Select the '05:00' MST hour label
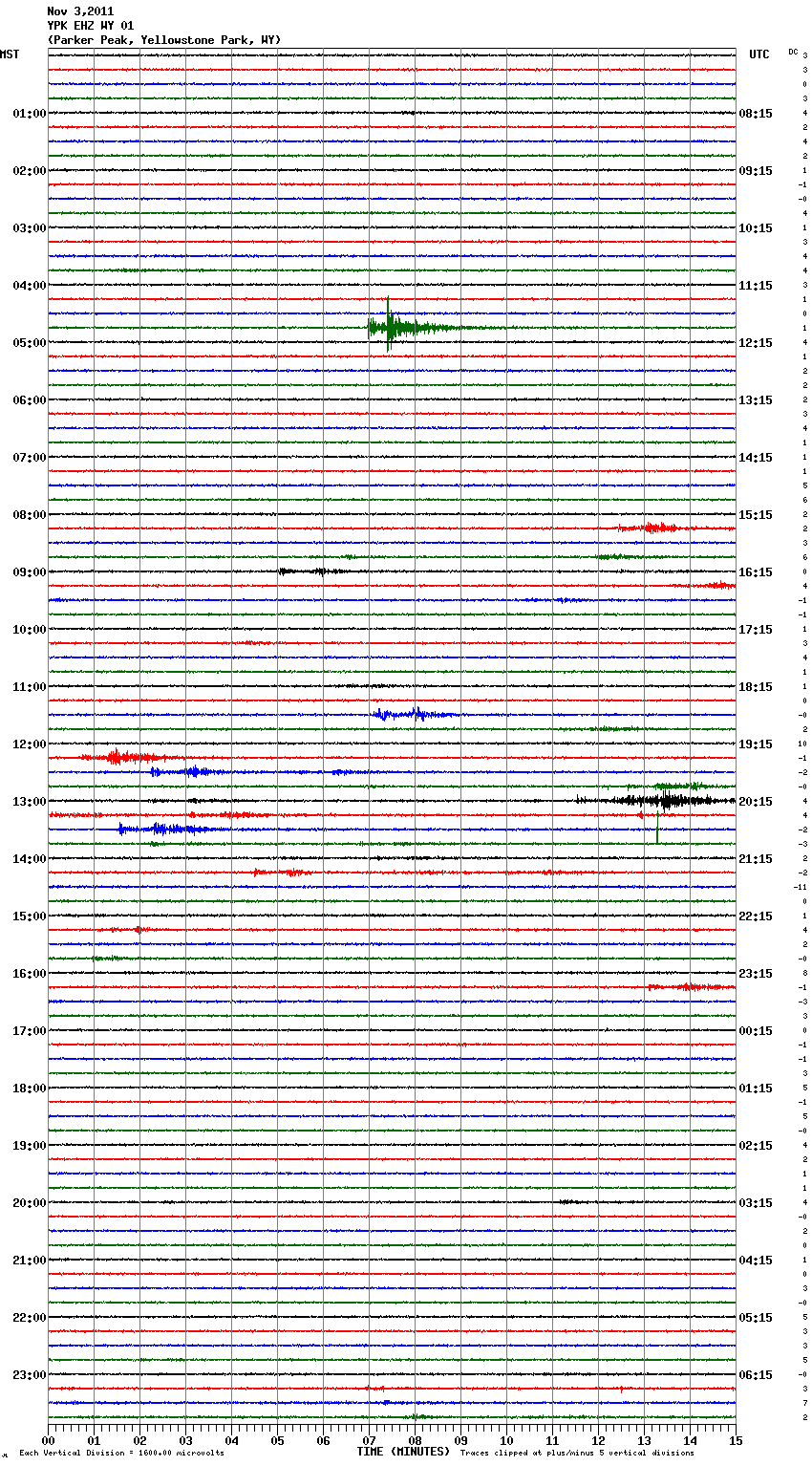 pyautogui.click(x=29, y=343)
